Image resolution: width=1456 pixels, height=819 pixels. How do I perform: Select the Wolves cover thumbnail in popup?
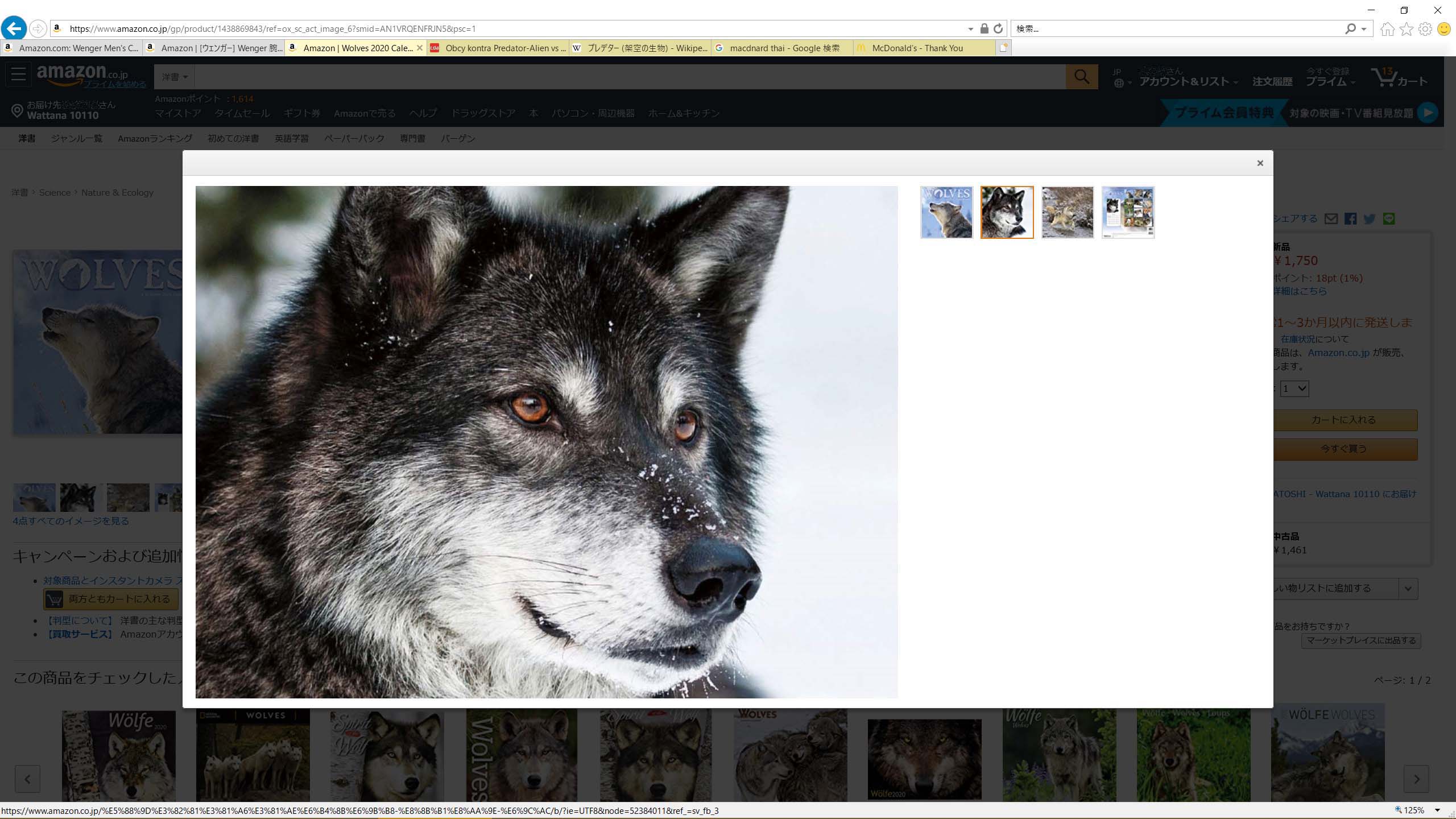tap(946, 212)
